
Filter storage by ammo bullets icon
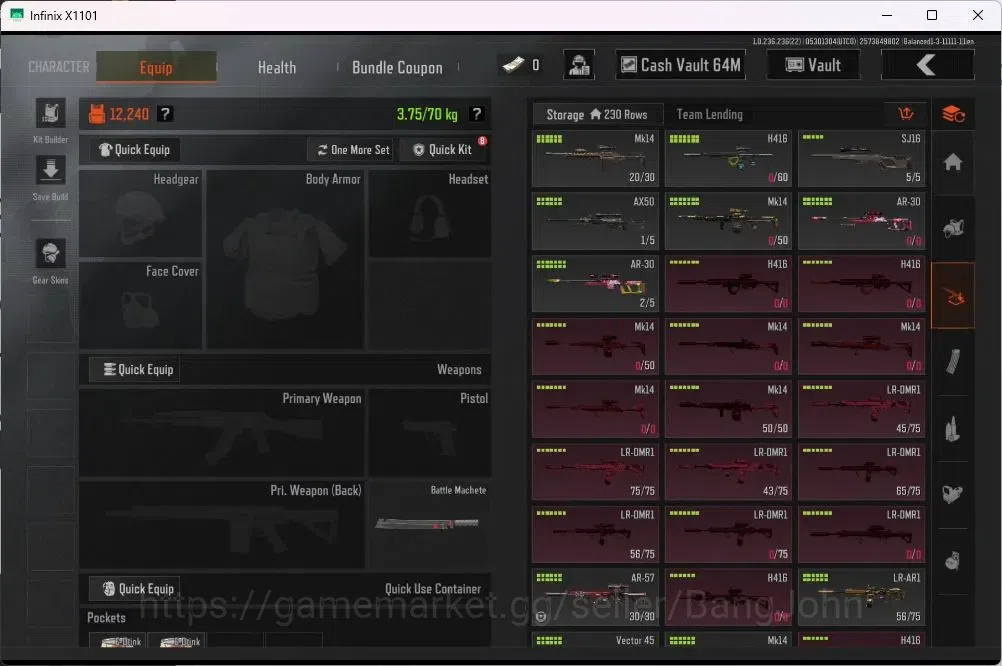(953, 429)
